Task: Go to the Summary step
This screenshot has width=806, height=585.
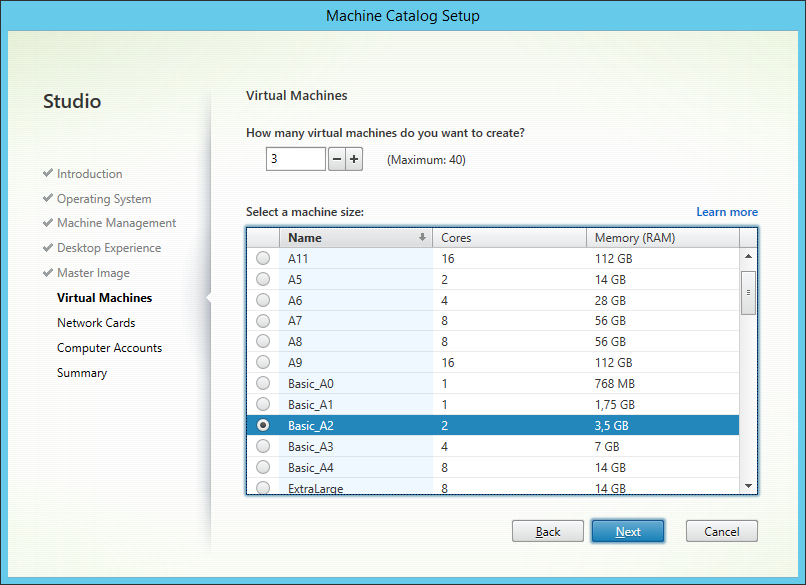Action: pos(82,373)
